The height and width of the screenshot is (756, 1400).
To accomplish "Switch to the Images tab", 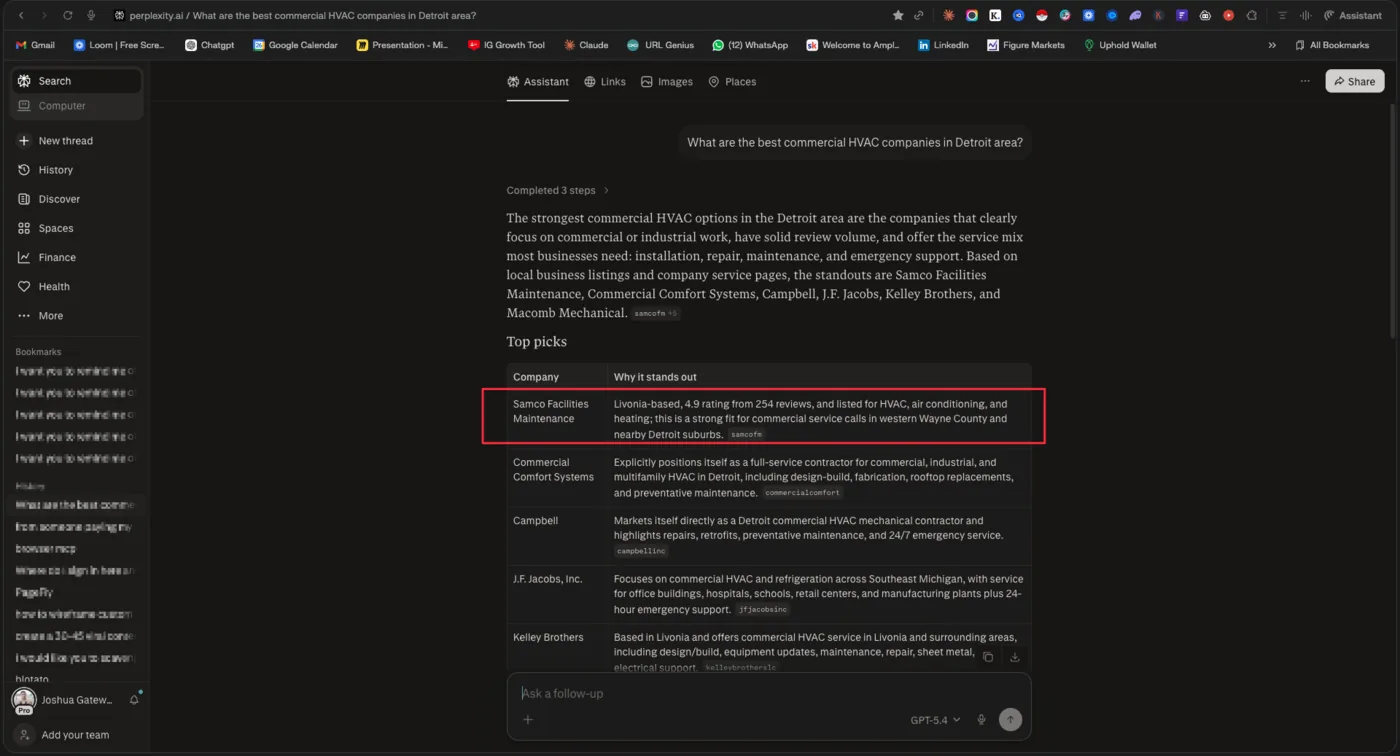I will pos(667,82).
